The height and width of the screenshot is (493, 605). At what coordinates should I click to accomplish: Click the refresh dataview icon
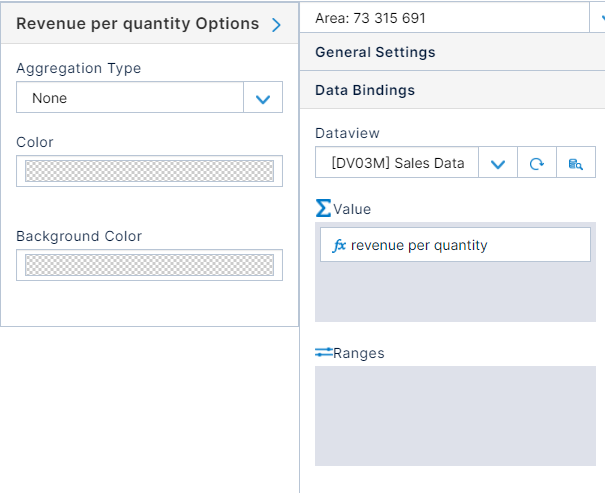coord(536,163)
